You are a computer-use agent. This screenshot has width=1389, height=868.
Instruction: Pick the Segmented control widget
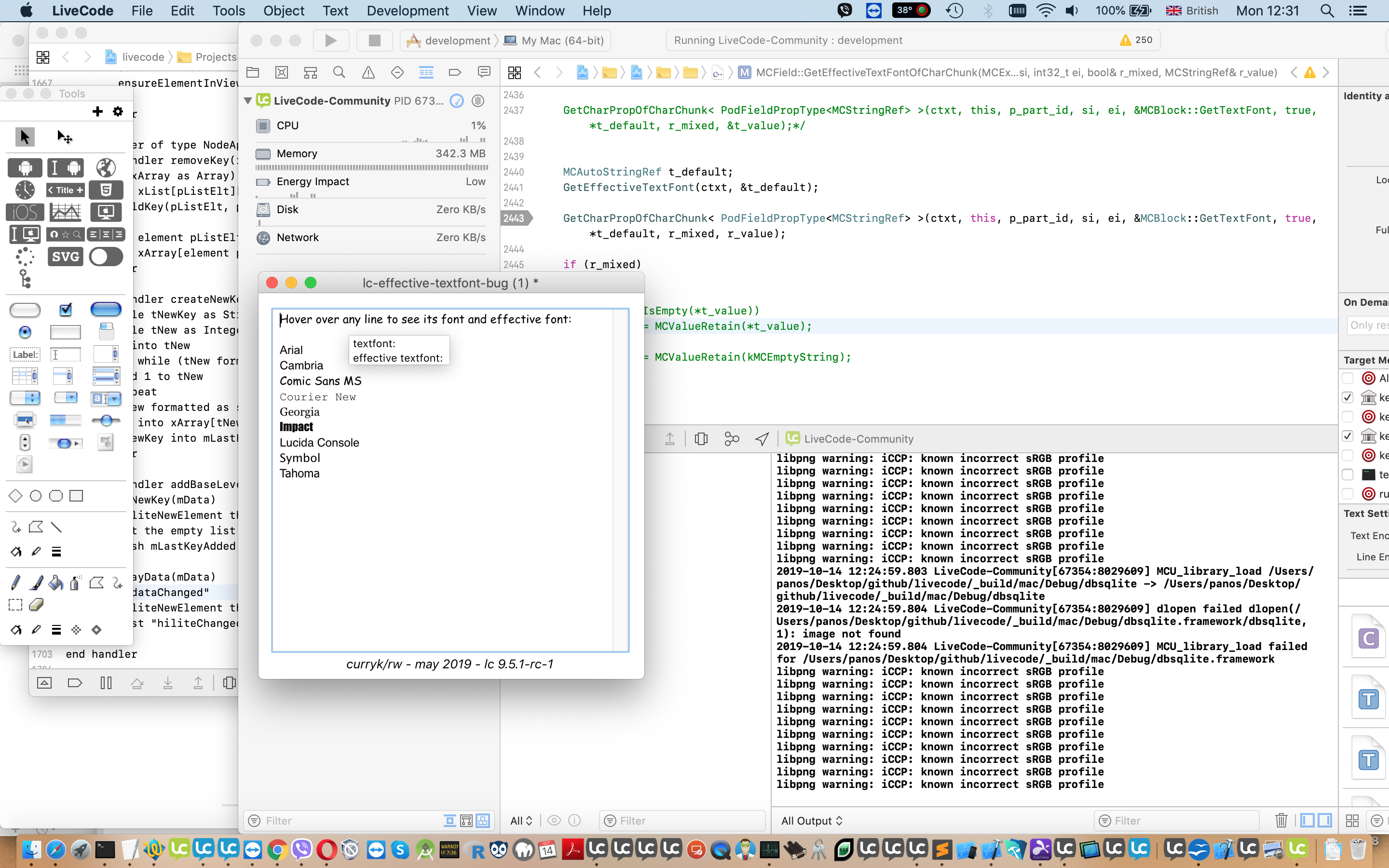coord(106,234)
